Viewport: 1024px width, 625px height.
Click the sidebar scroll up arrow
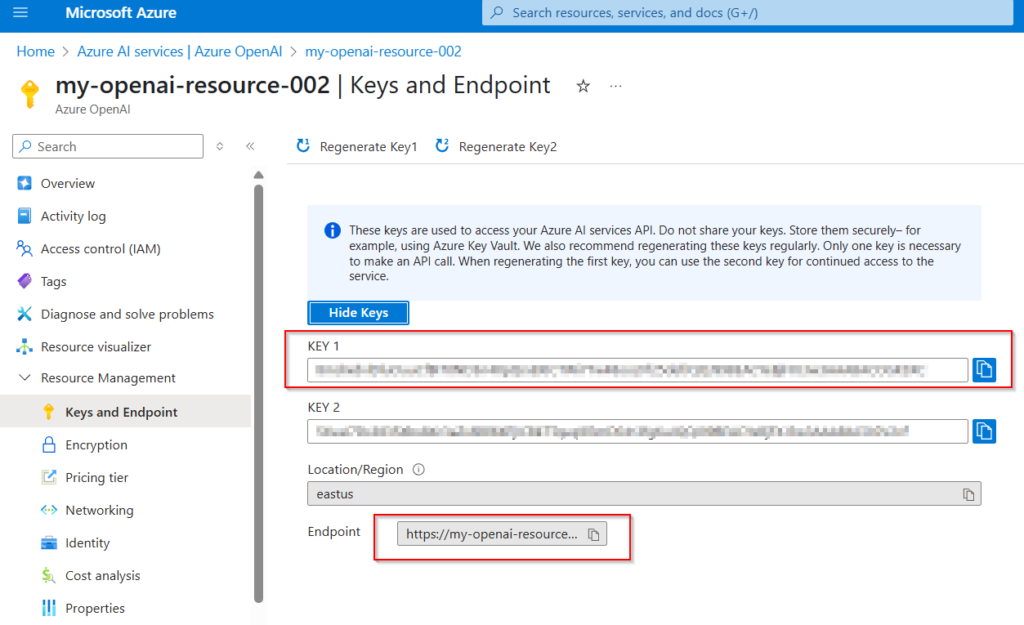point(259,175)
